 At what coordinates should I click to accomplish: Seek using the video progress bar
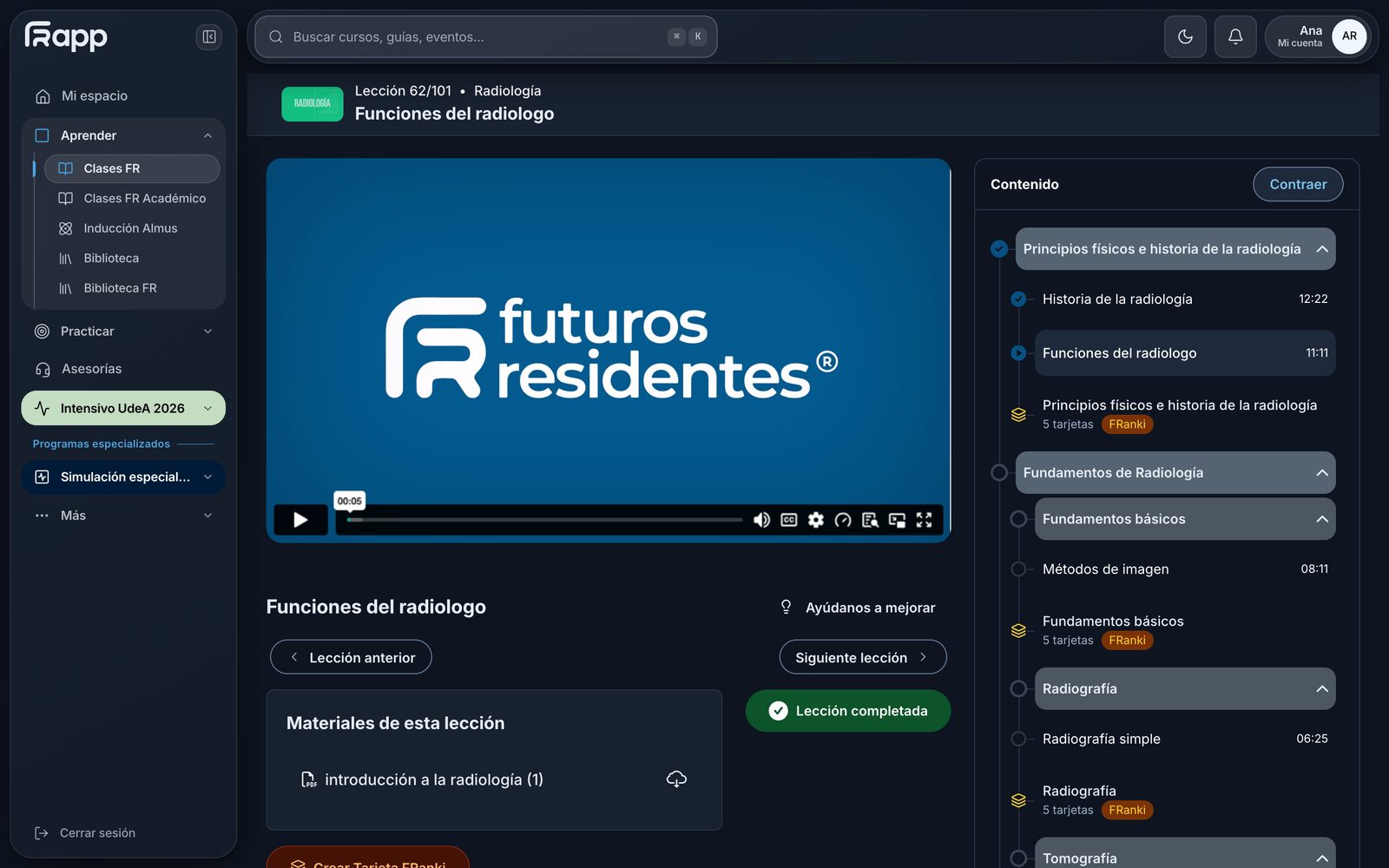(x=544, y=520)
